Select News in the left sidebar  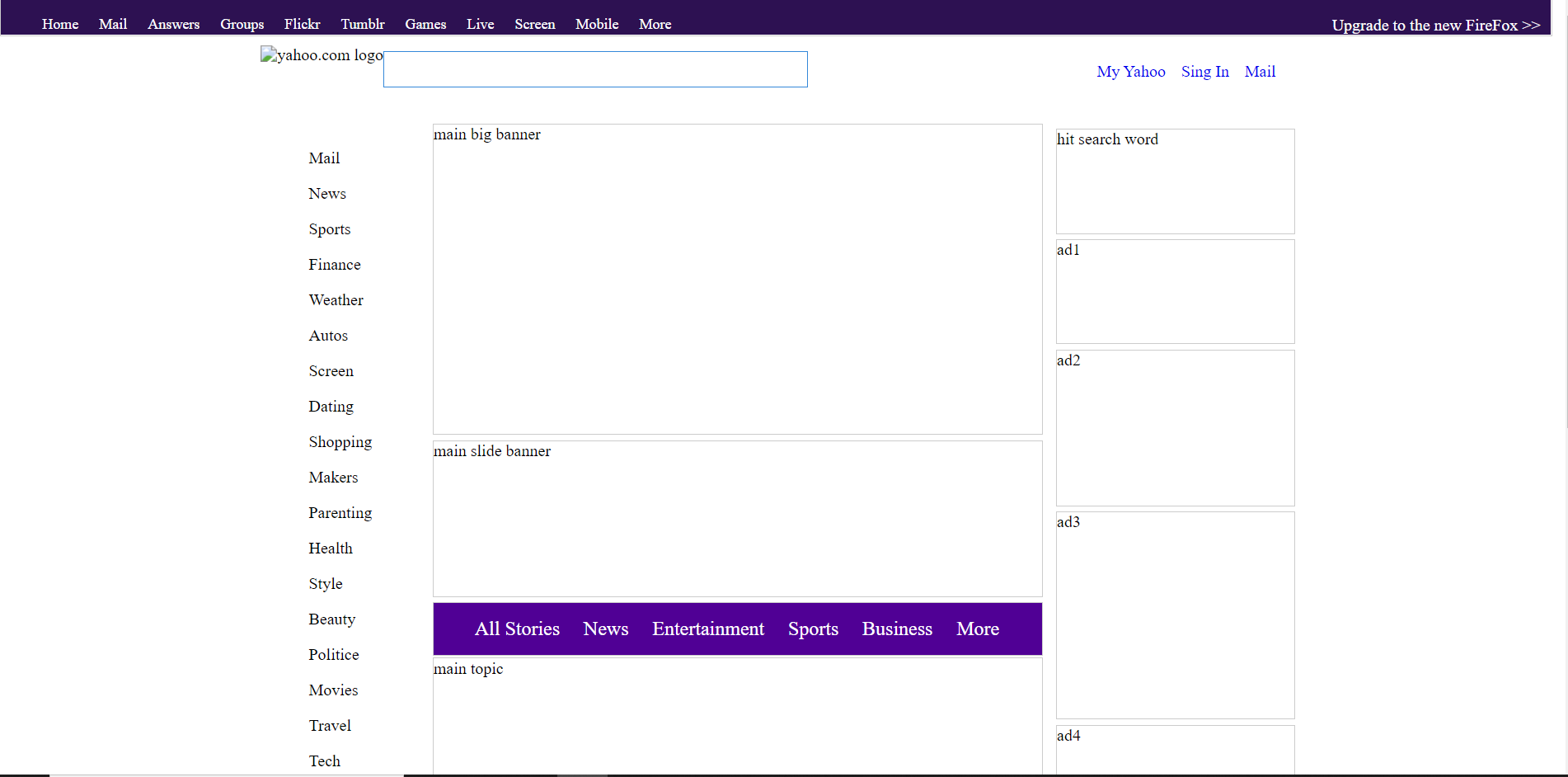coord(327,194)
